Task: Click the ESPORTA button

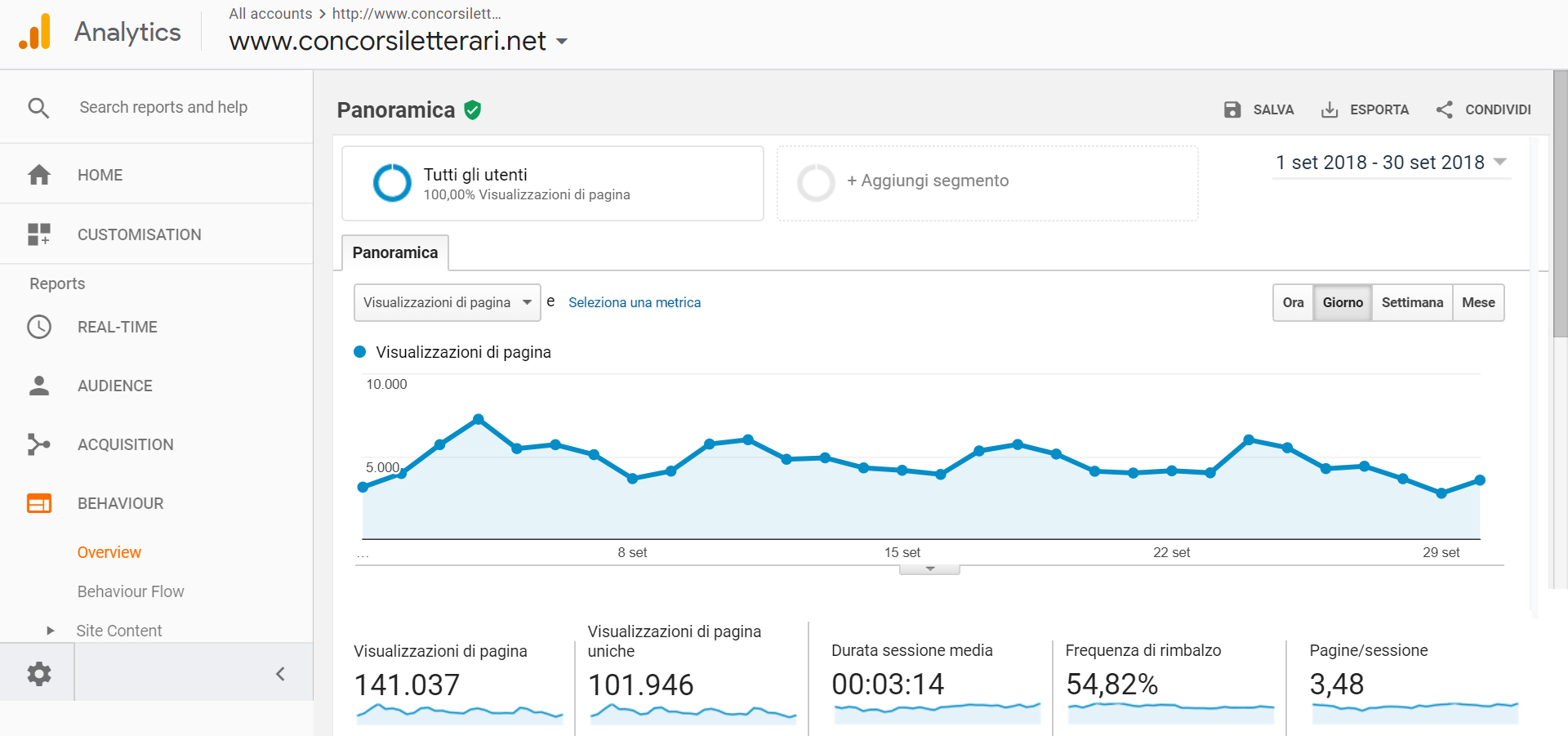Action: click(x=1365, y=109)
